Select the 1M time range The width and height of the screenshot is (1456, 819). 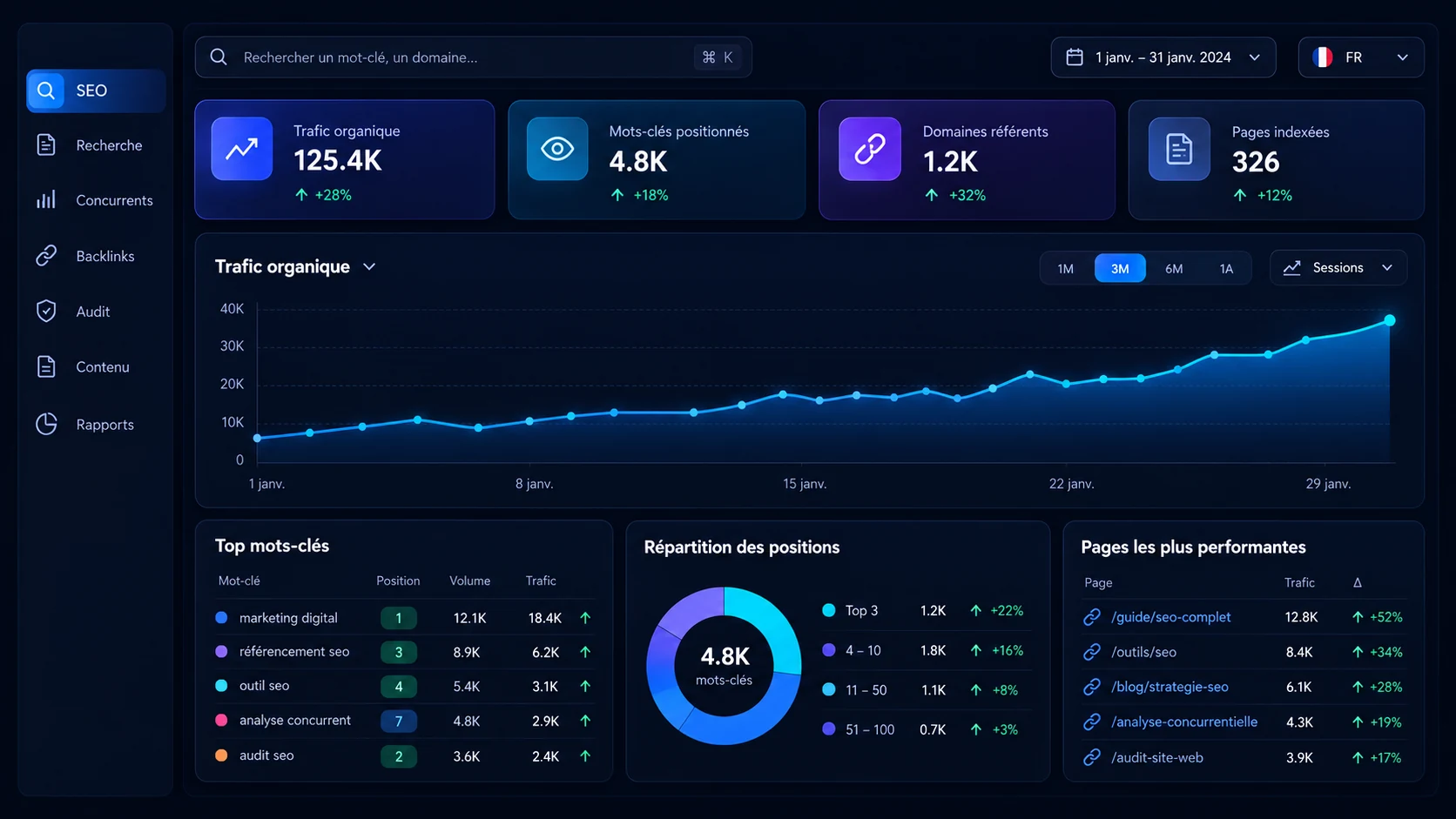click(x=1066, y=269)
